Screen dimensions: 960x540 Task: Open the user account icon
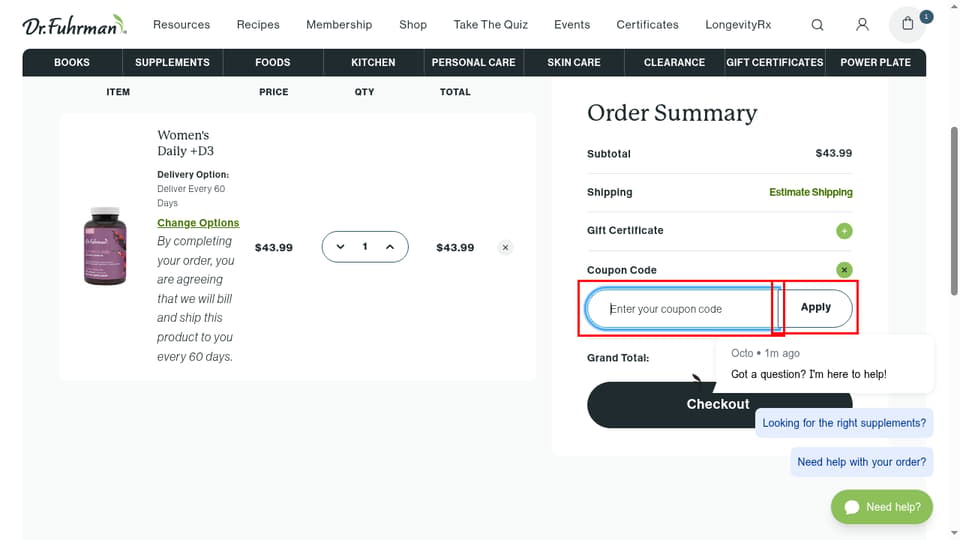tap(862, 24)
